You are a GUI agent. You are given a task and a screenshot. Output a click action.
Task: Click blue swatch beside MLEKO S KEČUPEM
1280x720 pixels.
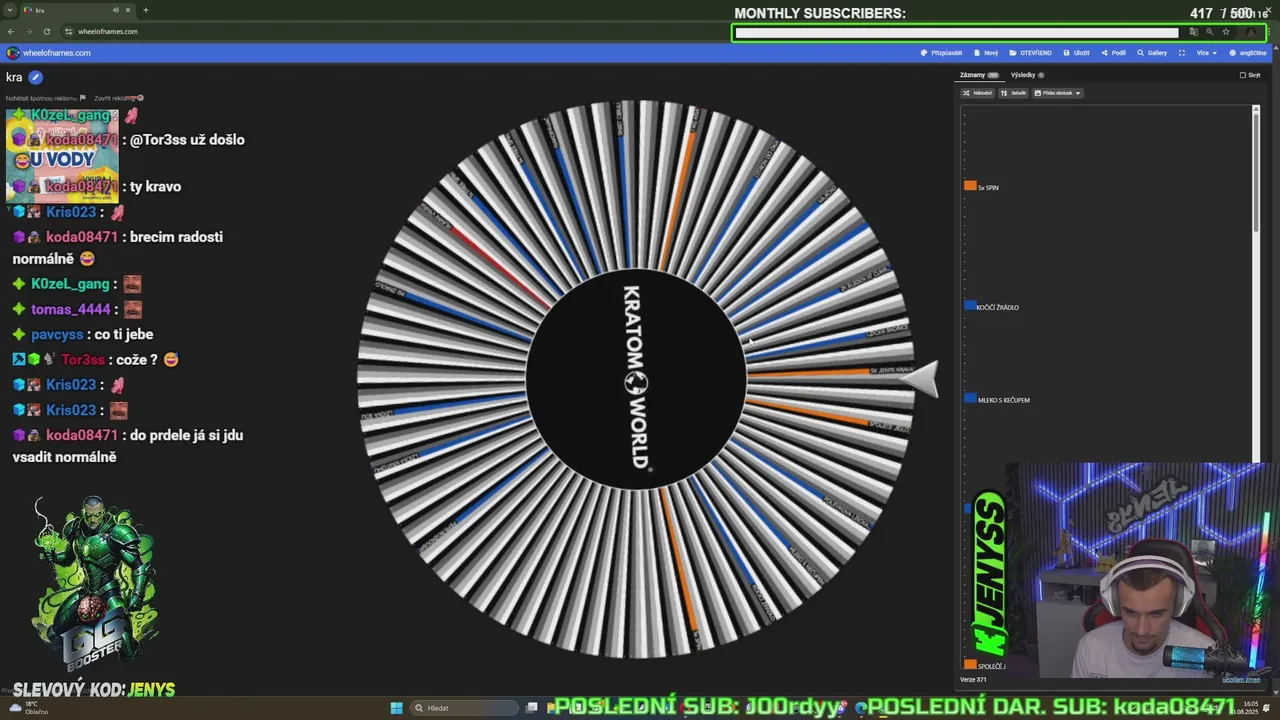tap(970, 398)
